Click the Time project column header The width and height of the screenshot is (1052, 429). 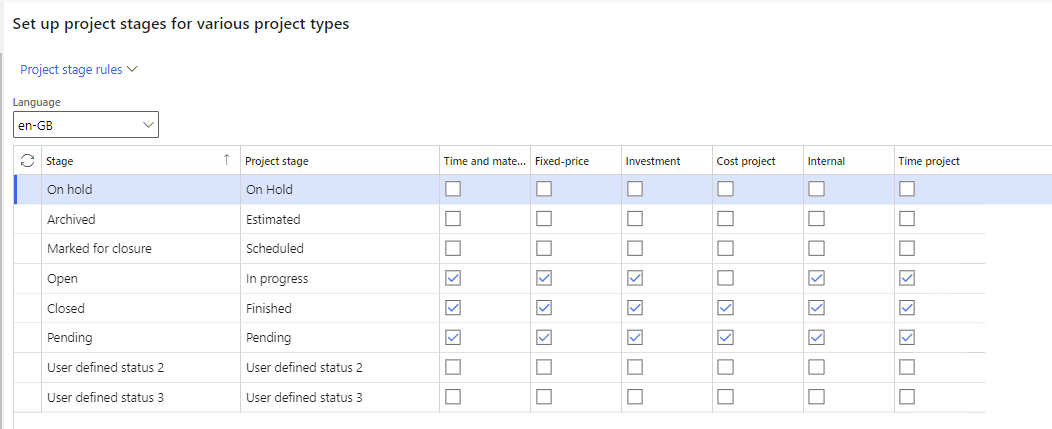coord(939,161)
